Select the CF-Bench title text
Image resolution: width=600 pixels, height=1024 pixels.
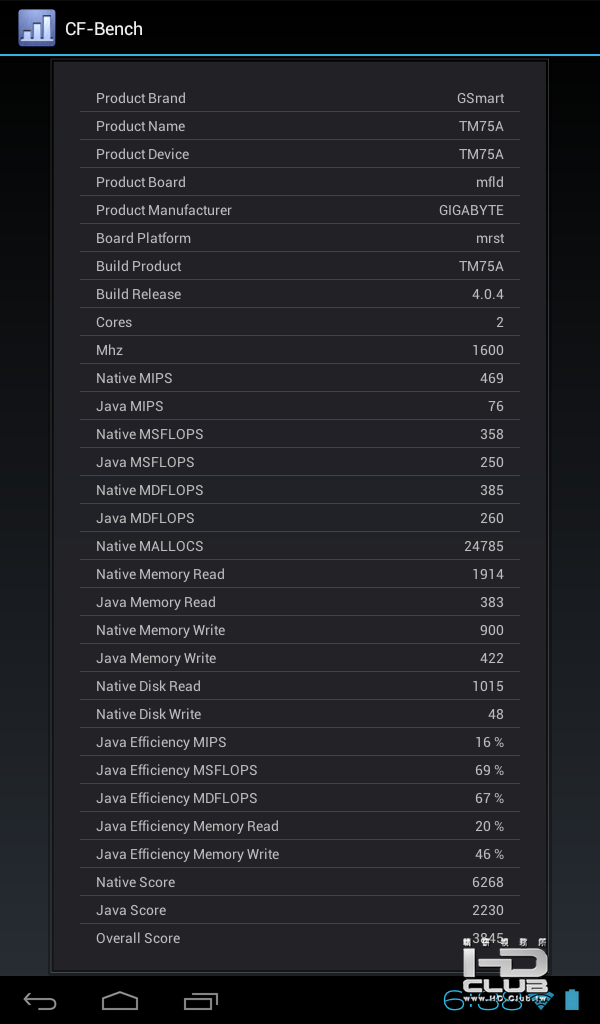point(104,29)
